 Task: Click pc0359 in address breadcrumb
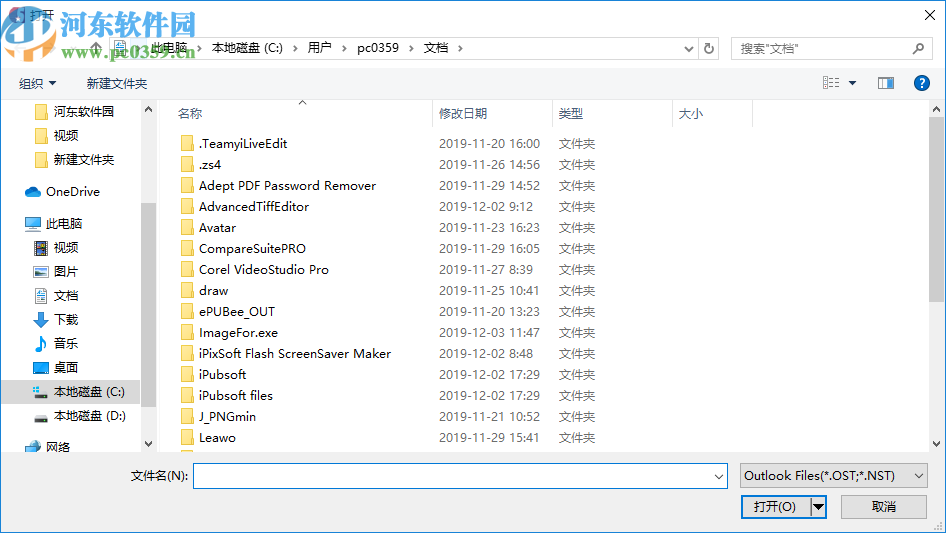pos(378,48)
